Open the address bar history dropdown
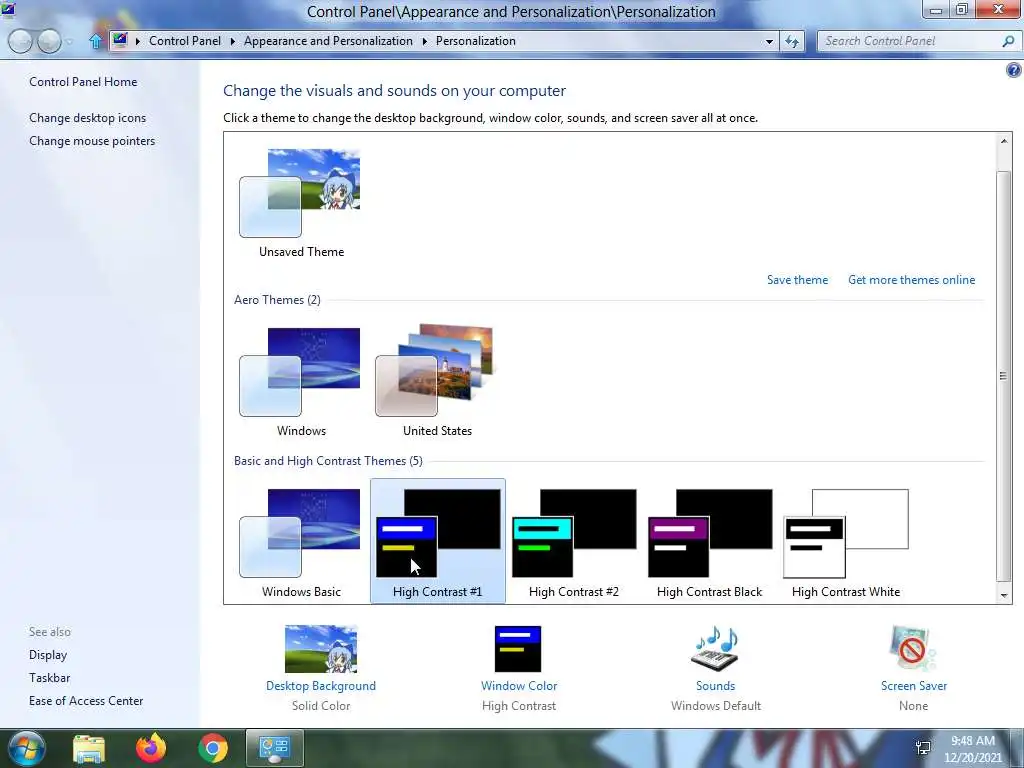This screenshot has width=1024, height=768. pos(769,41)
